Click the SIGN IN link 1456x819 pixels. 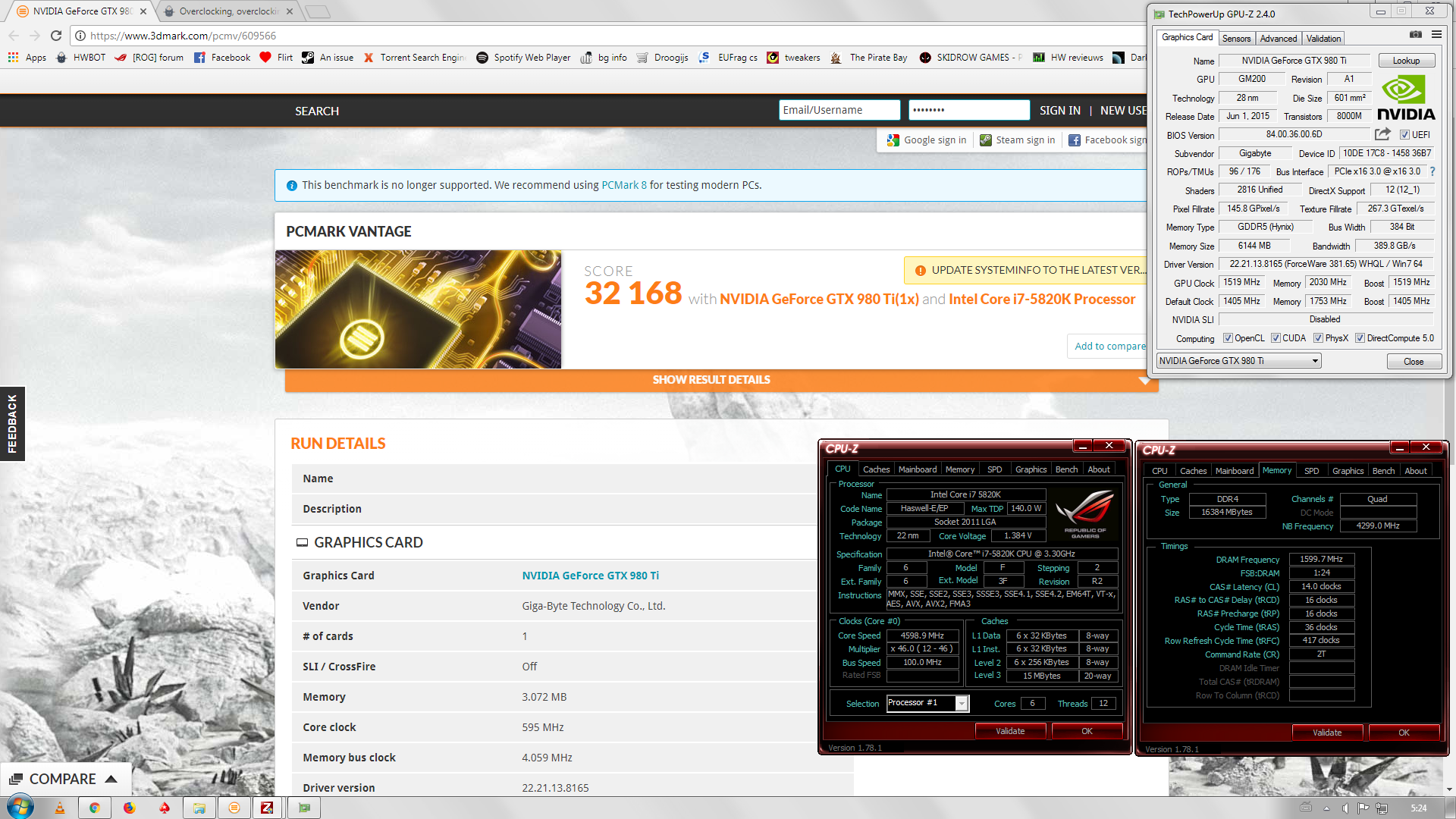coord(1059,111)
